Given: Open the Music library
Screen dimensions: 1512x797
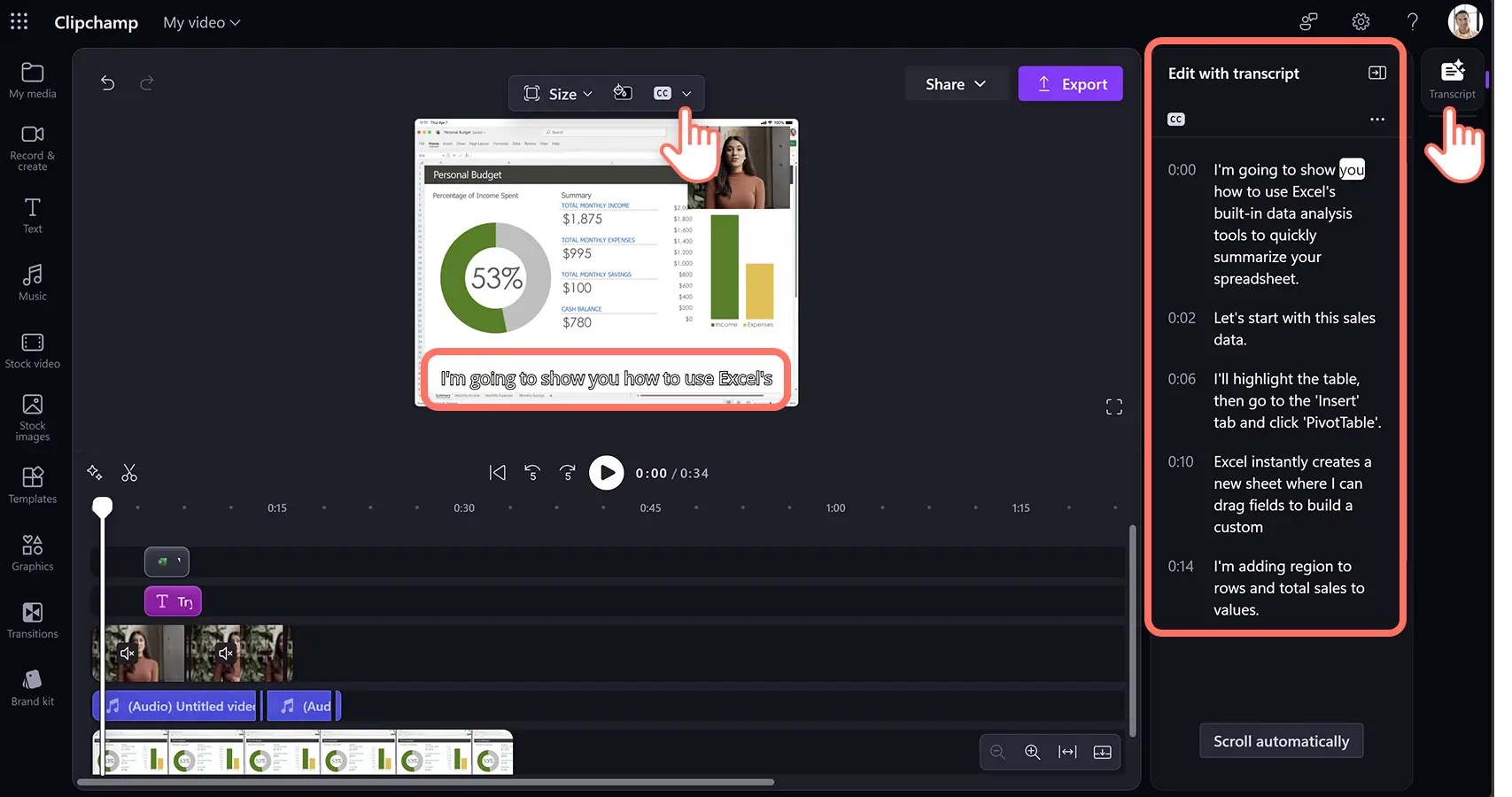Looking at the screenshot, I should [x=33, y=282].
